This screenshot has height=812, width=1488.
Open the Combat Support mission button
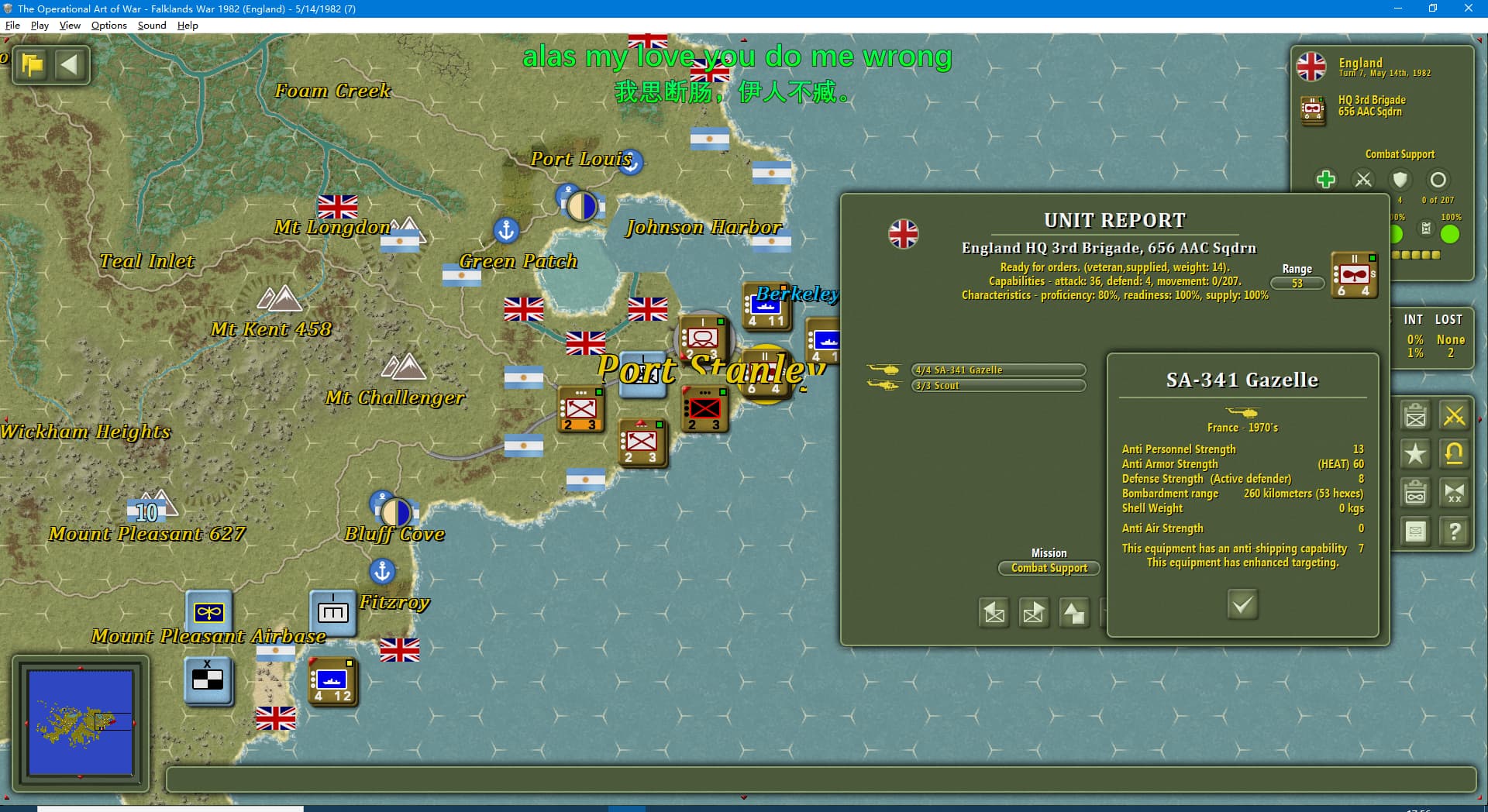(x=1049, y=568)
